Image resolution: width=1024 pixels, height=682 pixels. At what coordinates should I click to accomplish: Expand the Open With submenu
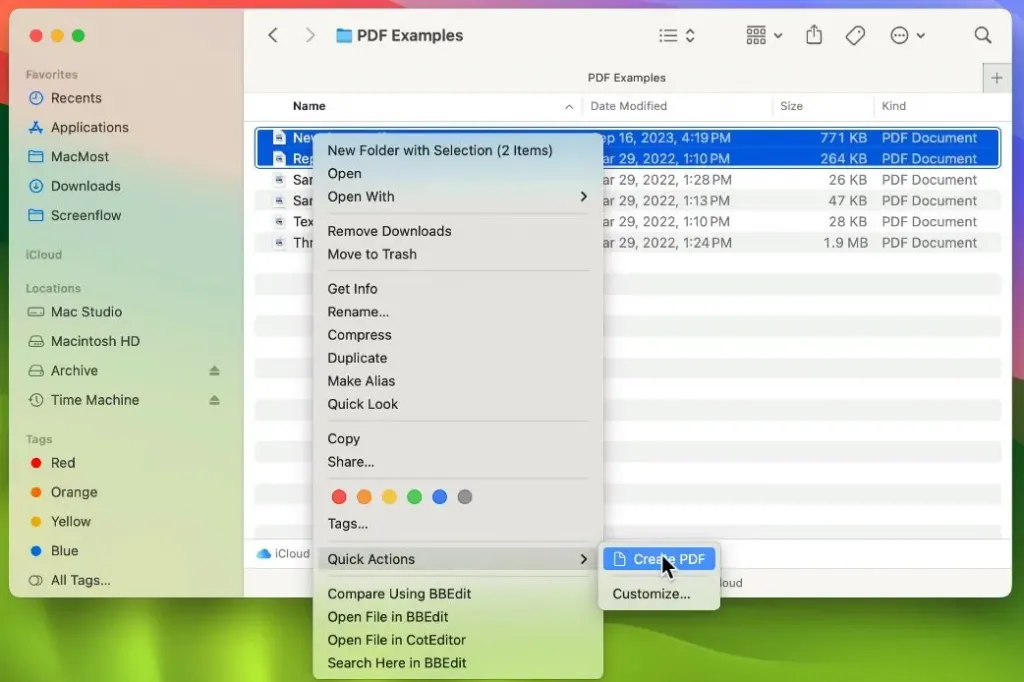tap(457, 197)
